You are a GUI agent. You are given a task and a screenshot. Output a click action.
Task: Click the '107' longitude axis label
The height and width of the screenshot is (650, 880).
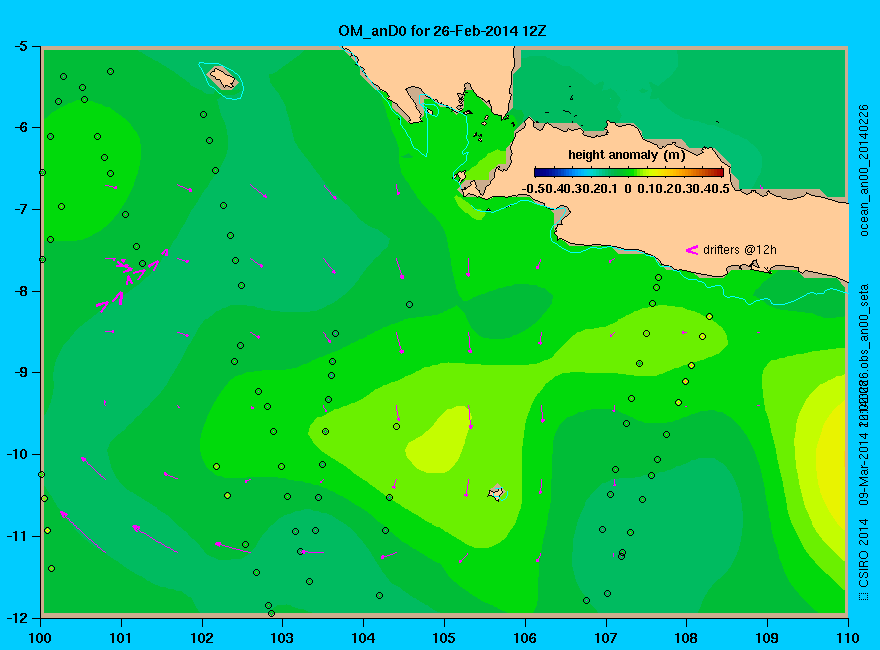pos(606,638)
